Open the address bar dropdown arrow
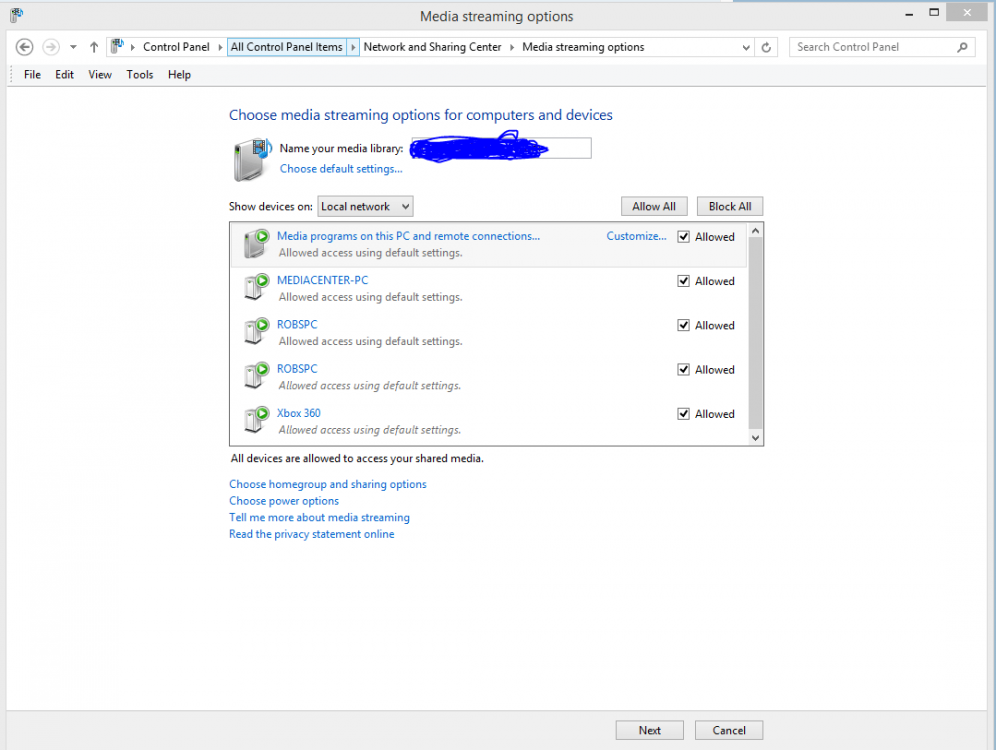This screenshot has height=750, width=996. click(x=745, y=46)
